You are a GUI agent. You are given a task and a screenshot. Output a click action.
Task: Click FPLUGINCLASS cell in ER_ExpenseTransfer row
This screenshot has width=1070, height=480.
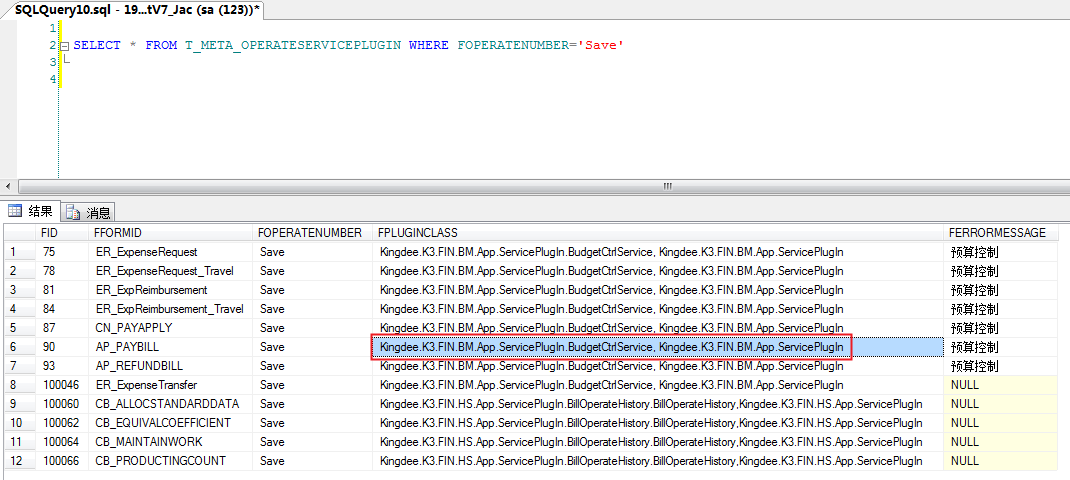(x=659, y=385)
